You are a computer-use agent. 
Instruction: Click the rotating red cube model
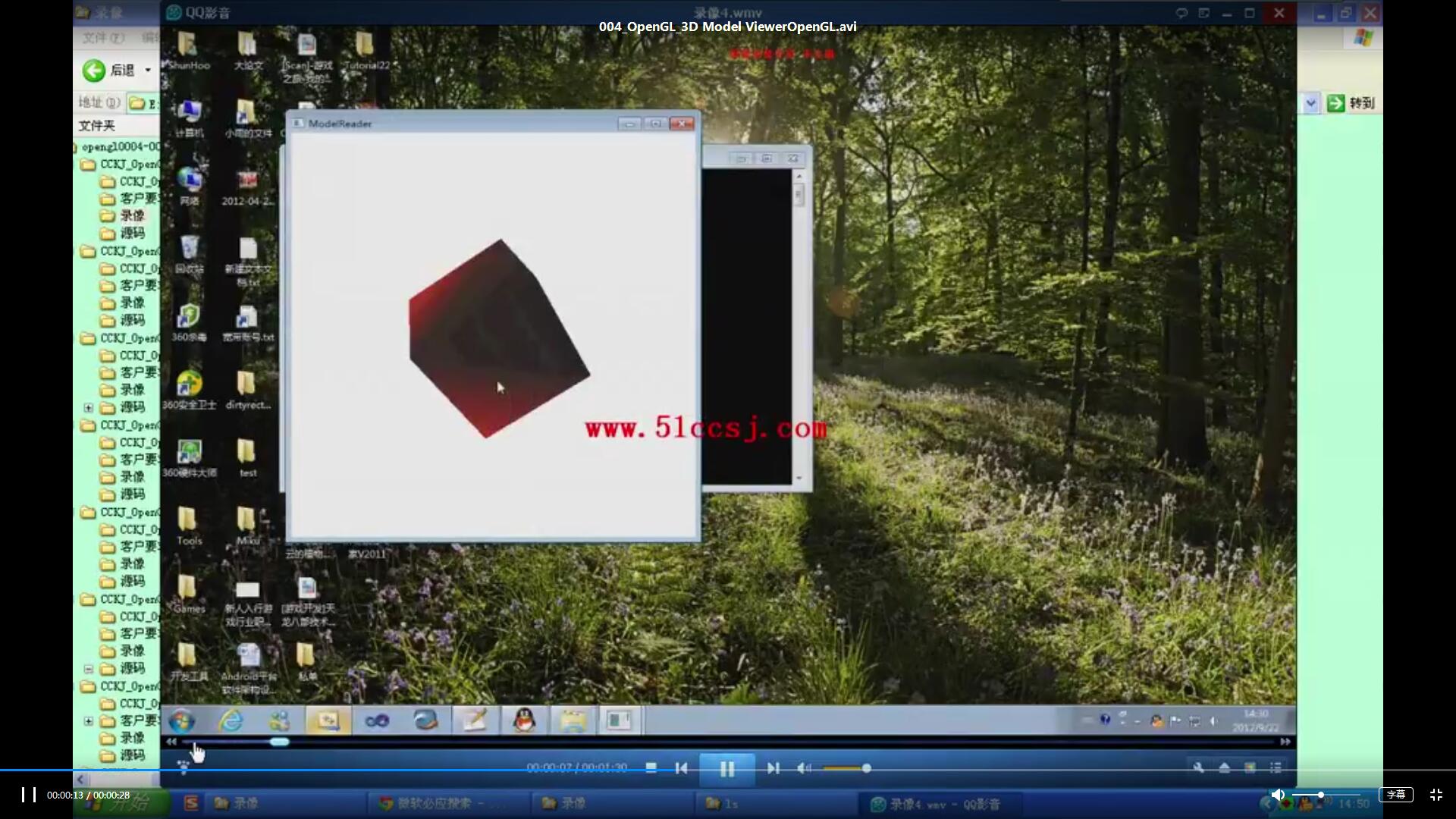[498, 339]
